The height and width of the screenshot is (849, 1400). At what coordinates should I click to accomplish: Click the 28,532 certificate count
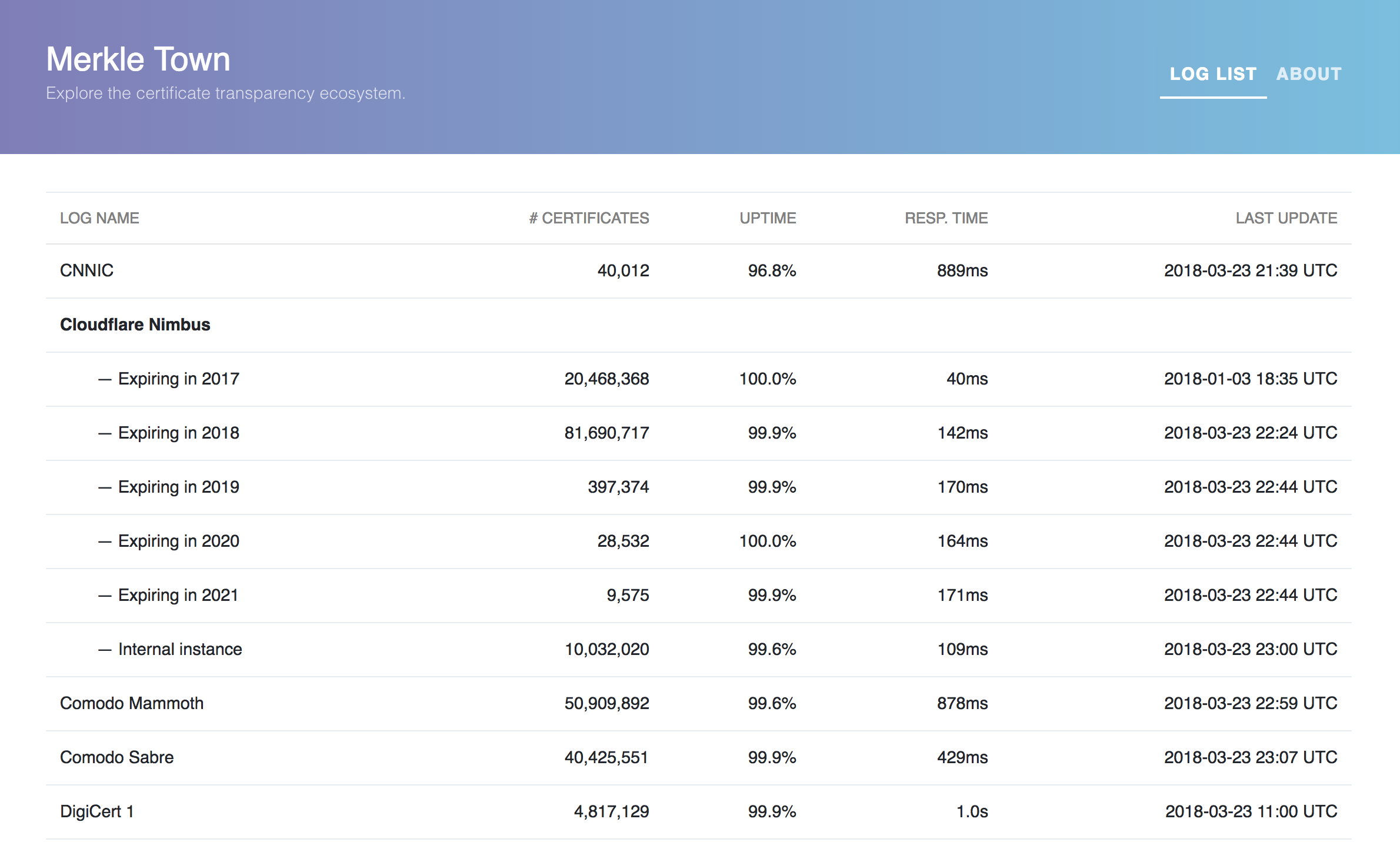point(624,541)
